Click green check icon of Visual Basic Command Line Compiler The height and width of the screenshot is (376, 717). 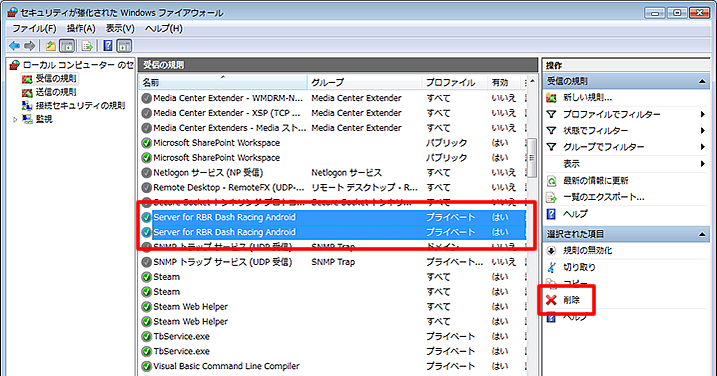(x=146, y=366)
